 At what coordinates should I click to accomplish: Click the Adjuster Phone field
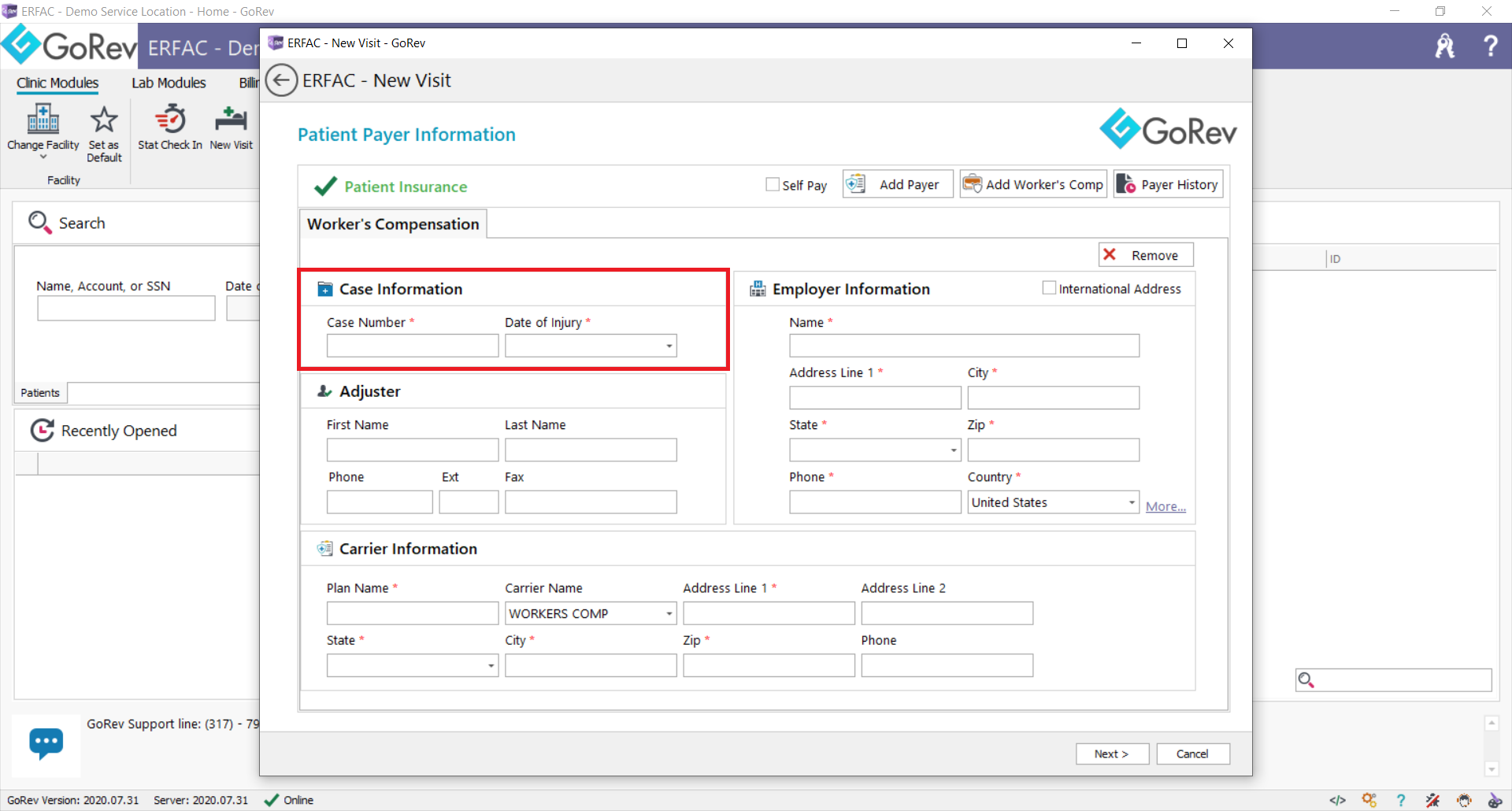380,502
